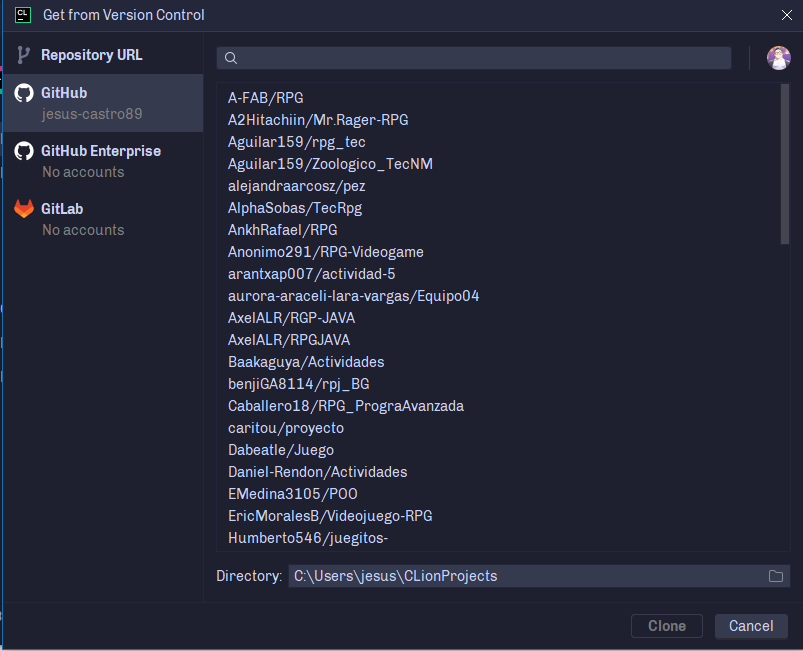The height and width of the screenshot is (651, 803).
Task: Click the Cancel button
Action: pos(751,626)
